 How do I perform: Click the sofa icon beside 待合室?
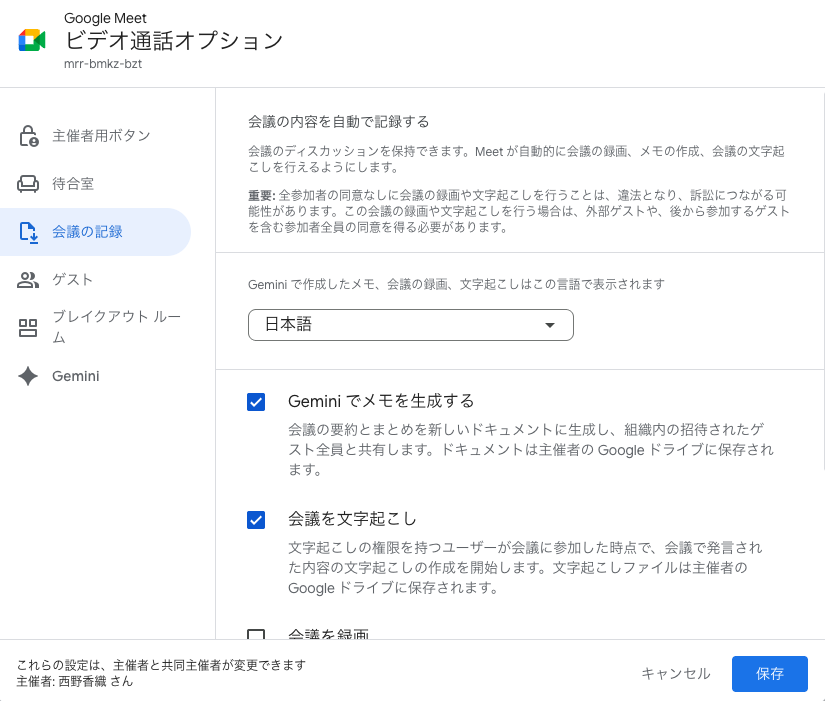pyautogui.click(x=28, y=184)
